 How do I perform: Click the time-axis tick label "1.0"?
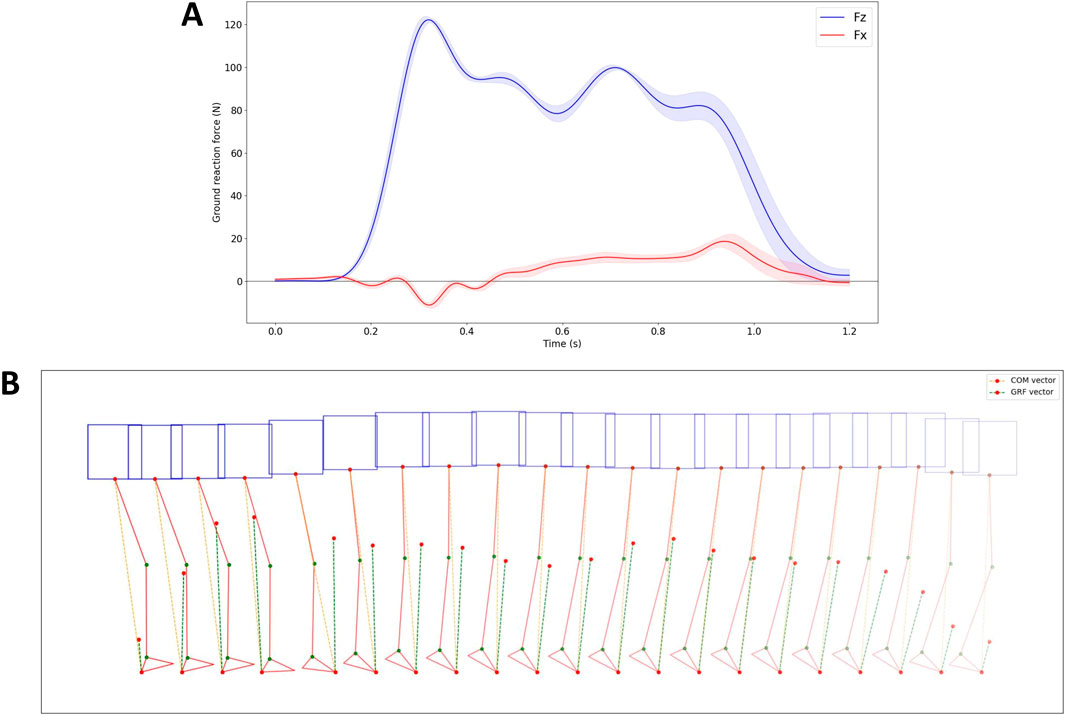[754, 332]
